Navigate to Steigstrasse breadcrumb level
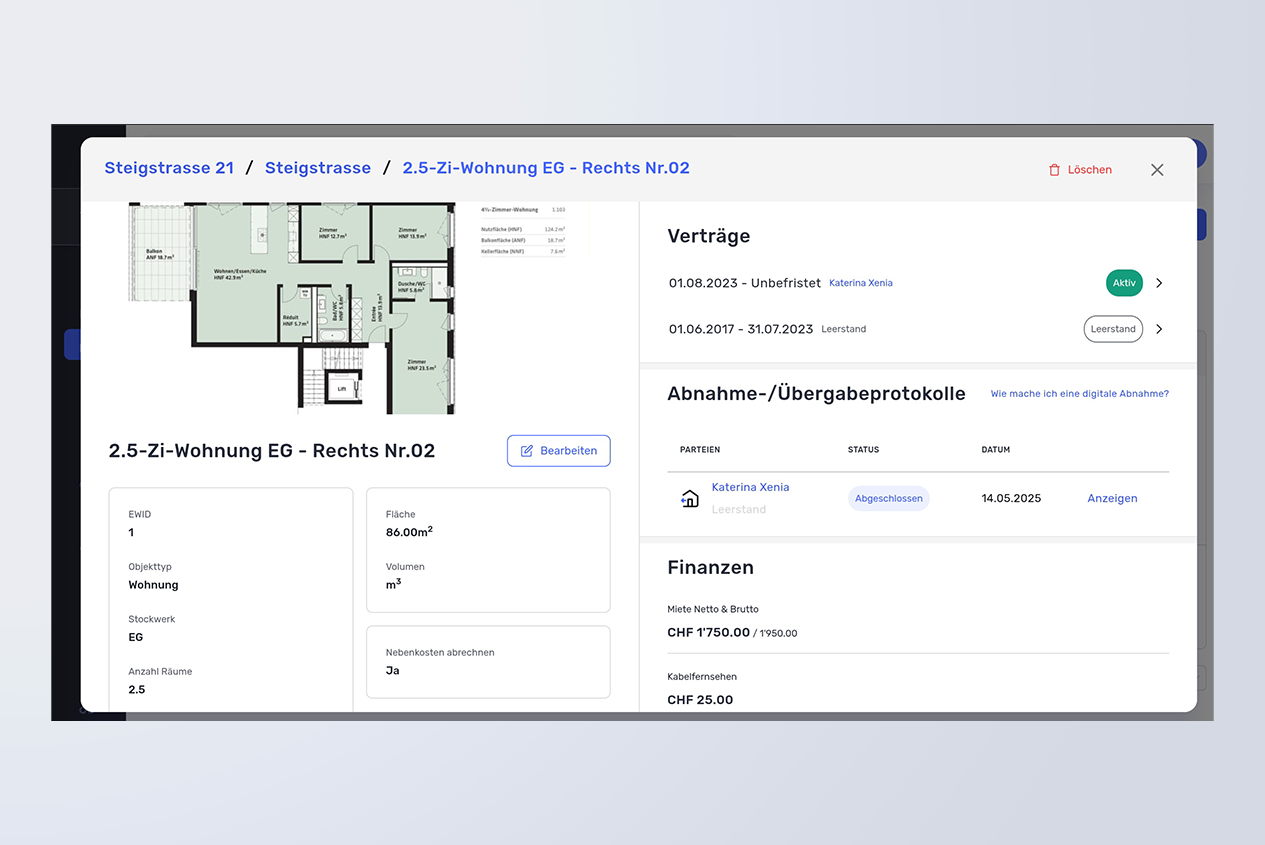 tap(318, 168)
